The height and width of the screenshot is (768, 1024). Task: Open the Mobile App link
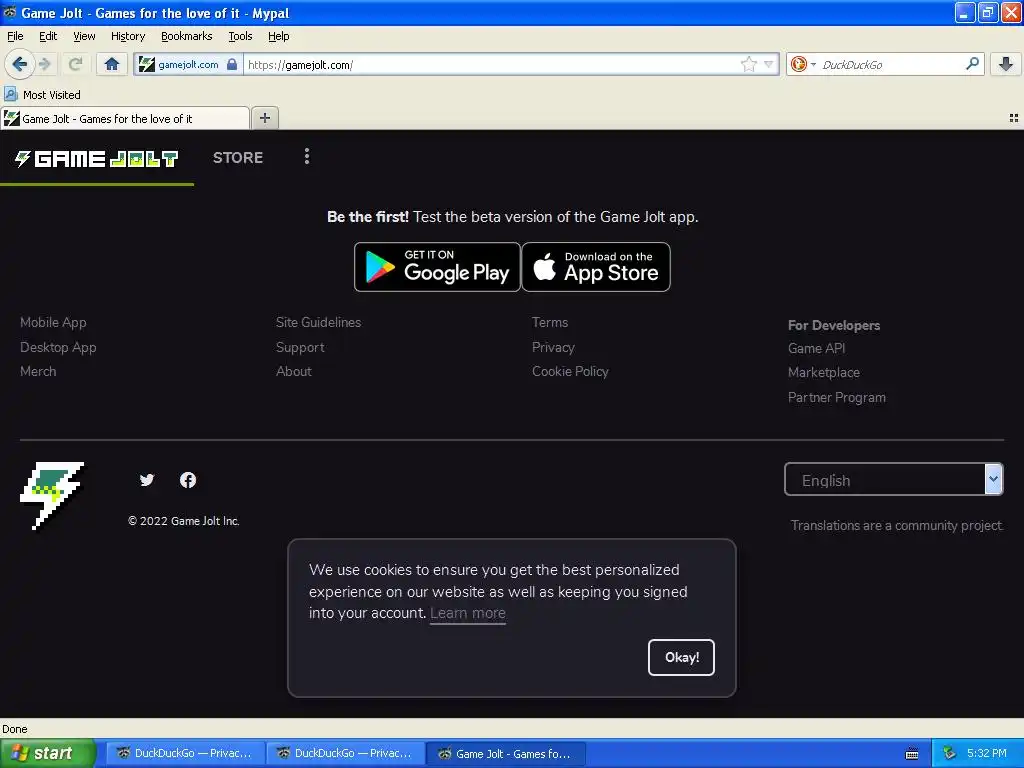click(53, 322)
